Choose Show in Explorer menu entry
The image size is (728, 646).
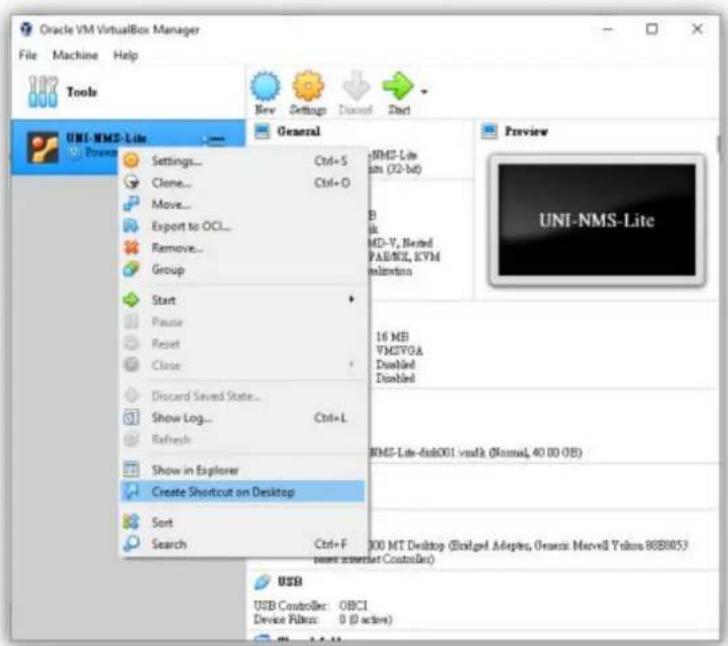(241, 470)
